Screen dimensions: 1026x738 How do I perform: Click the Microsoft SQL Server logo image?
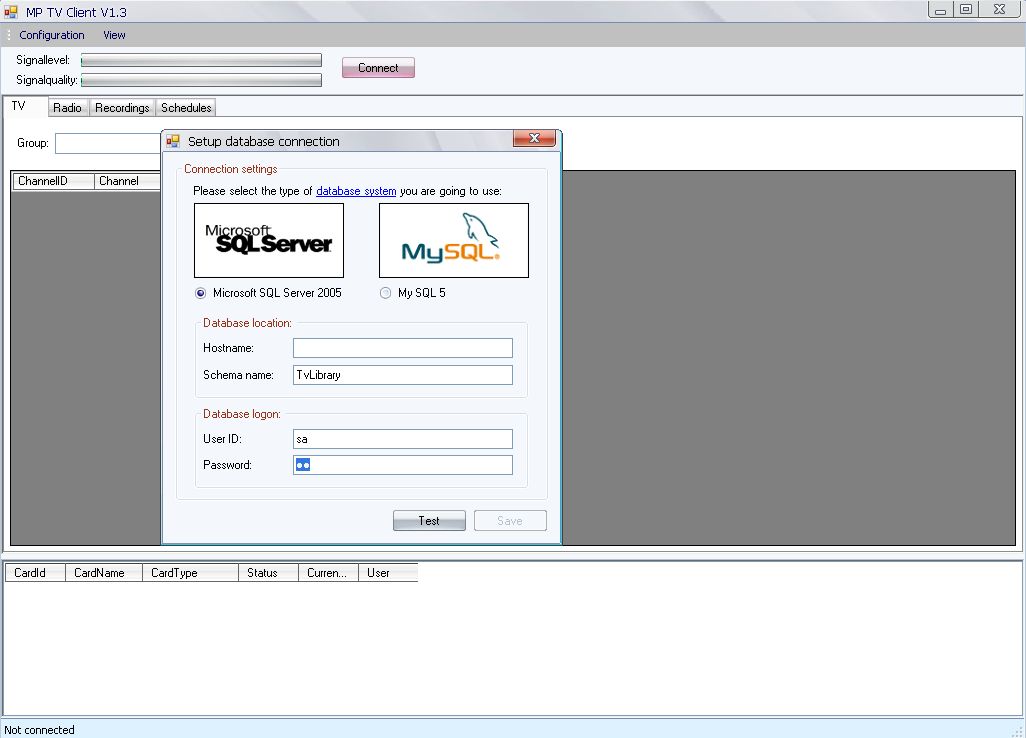268,241
